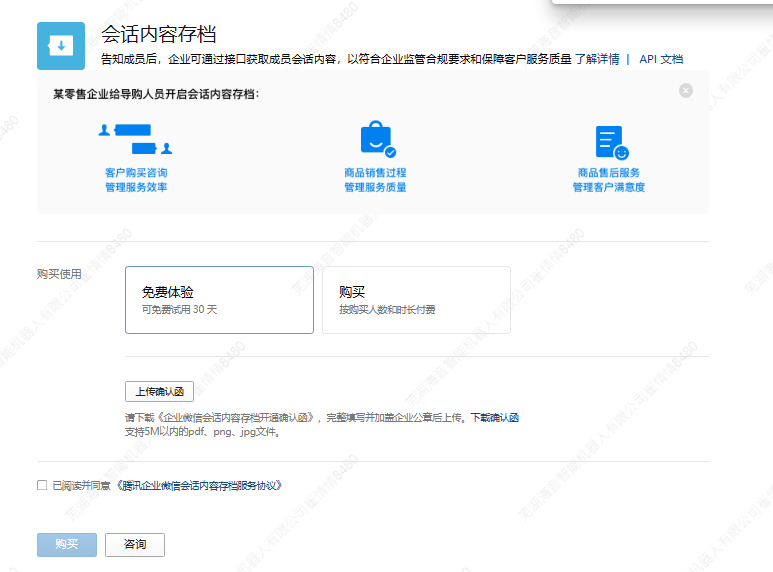Screen dimensions: 773x572
Task: Click the blue 会话内容存档 archive icon
Action: [61, 46]
